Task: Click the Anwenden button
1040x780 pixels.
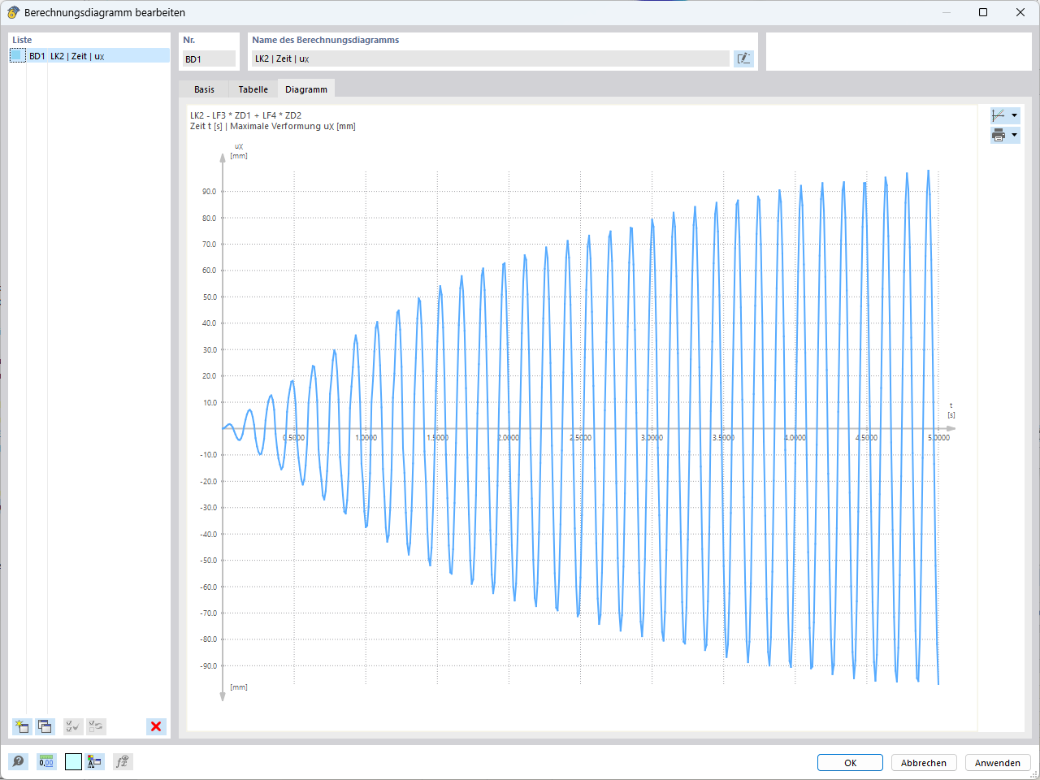Action: [998, 763]
